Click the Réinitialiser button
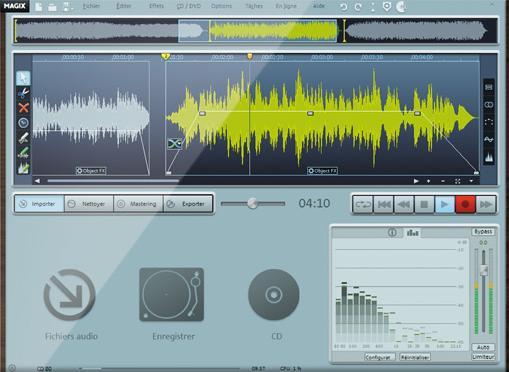 coord(415,357)
